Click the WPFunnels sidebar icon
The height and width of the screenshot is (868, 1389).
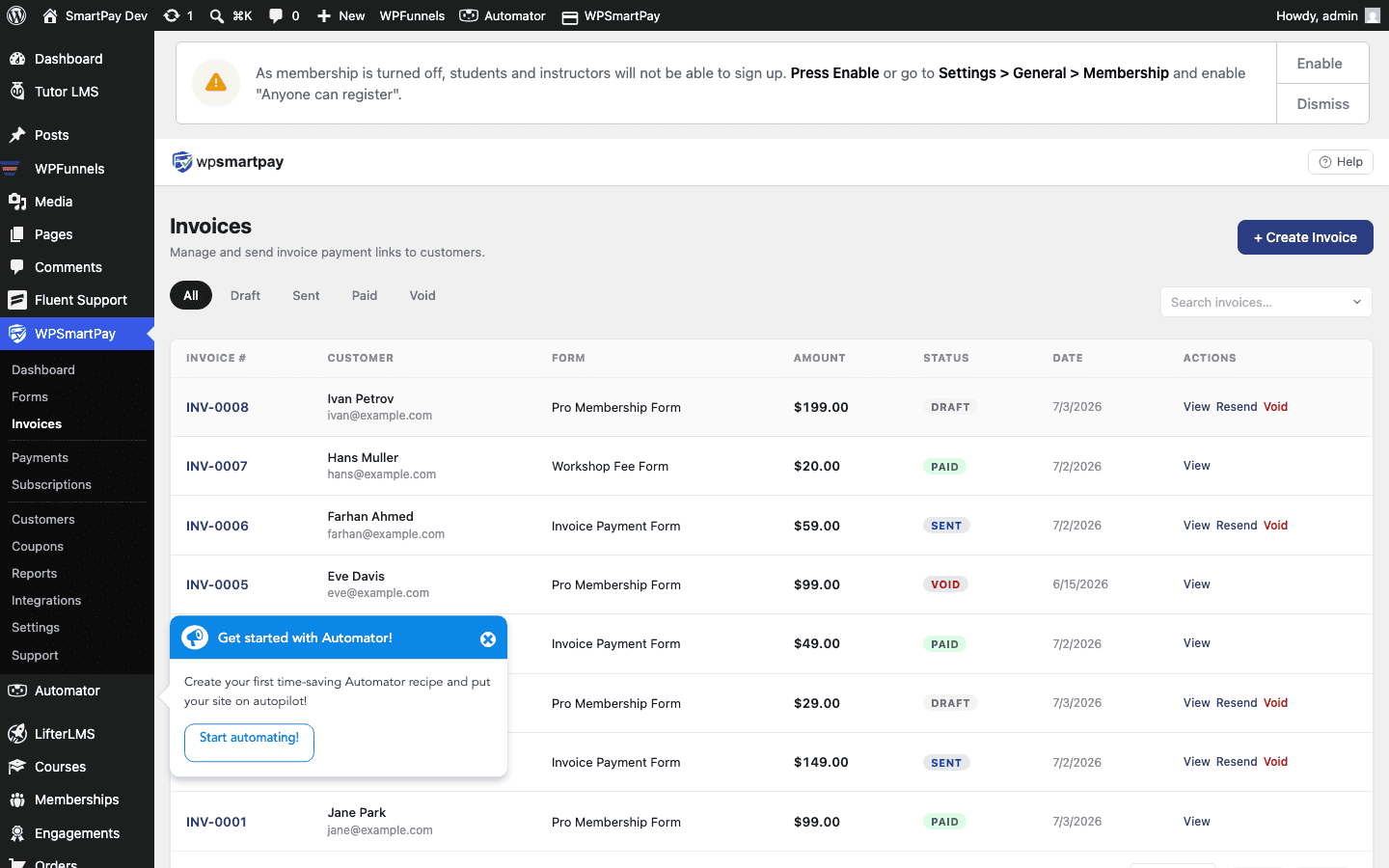click(x=12, y=169)
